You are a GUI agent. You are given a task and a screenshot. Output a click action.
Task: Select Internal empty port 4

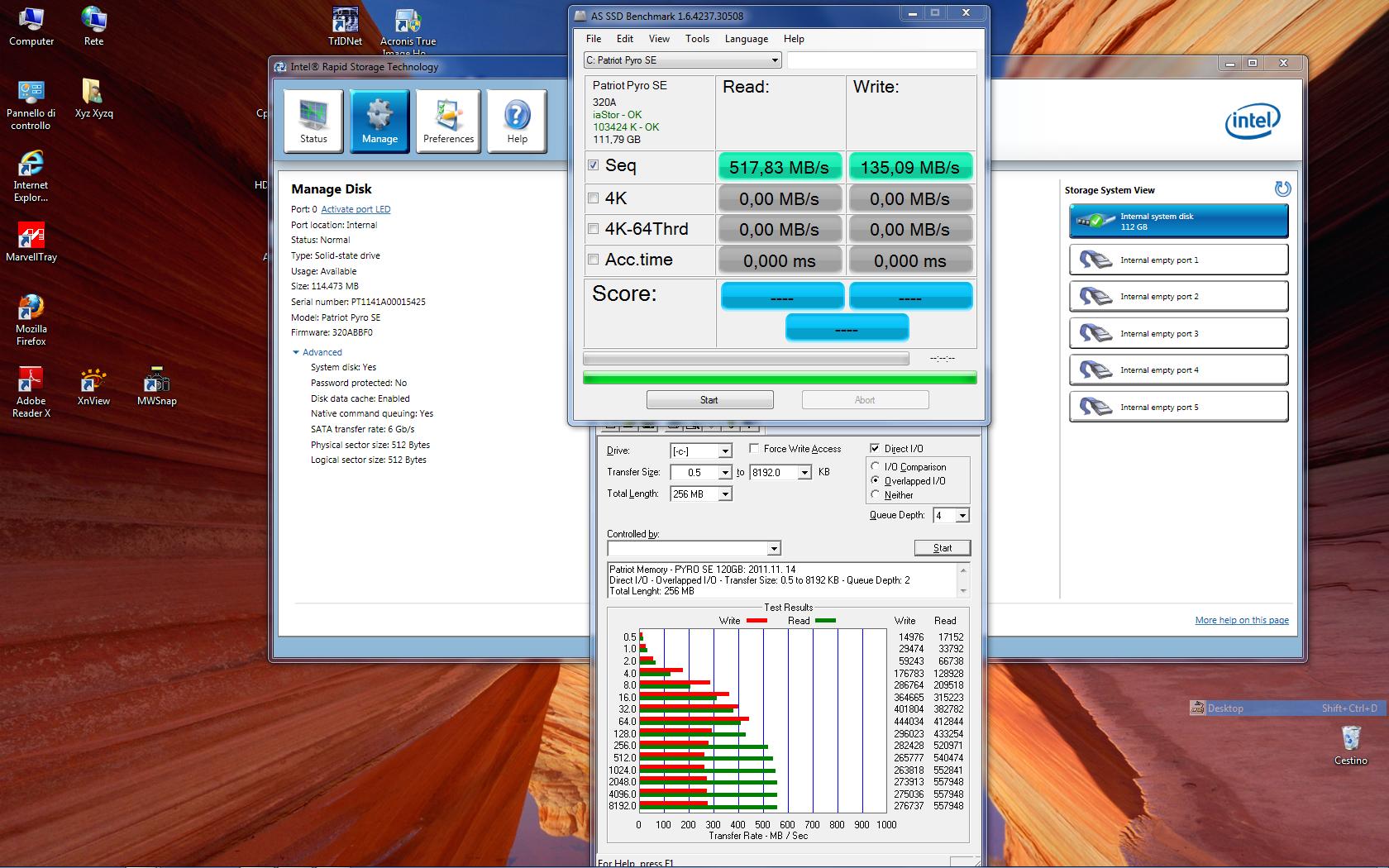[x=1178, y=370]
